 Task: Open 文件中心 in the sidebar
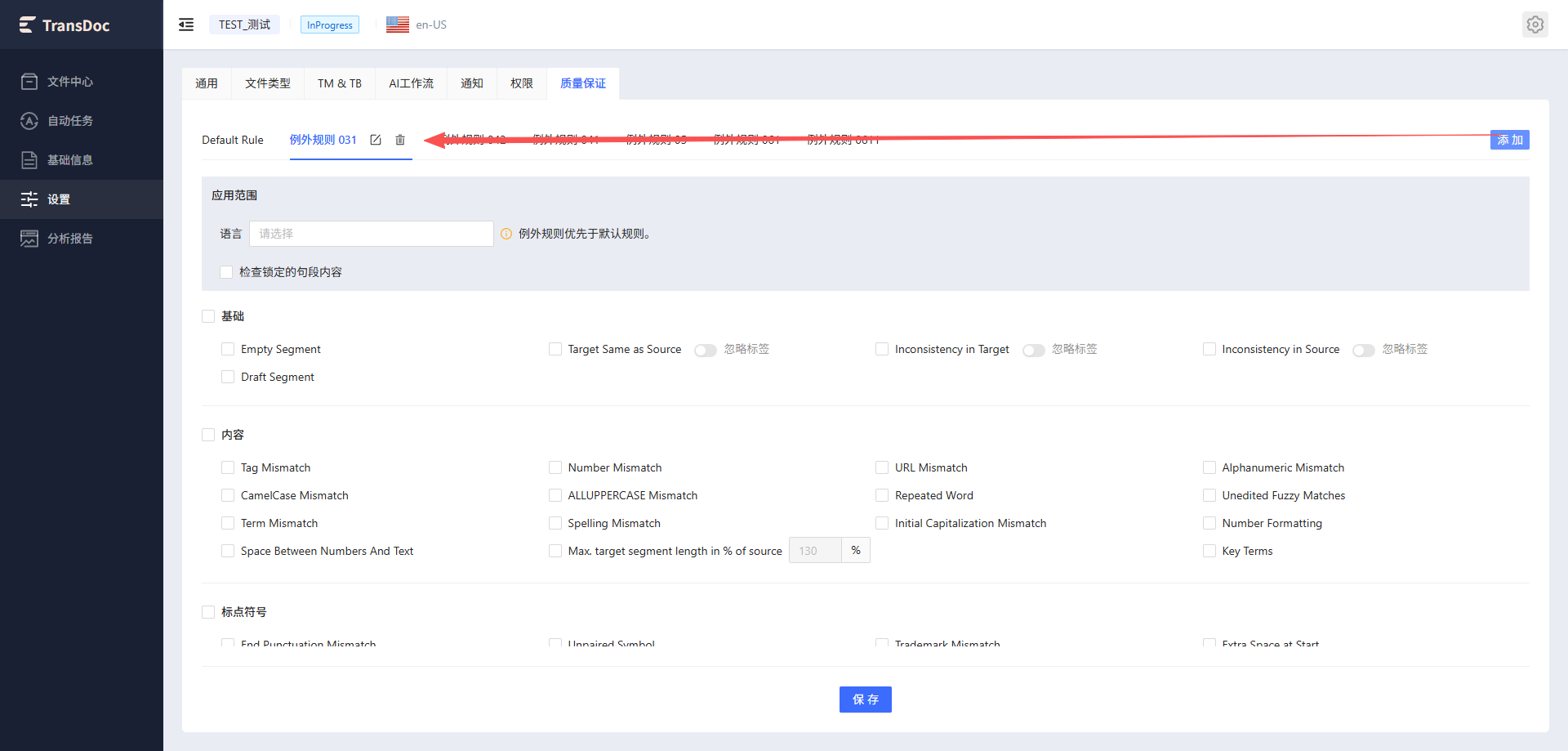[82, 82]
